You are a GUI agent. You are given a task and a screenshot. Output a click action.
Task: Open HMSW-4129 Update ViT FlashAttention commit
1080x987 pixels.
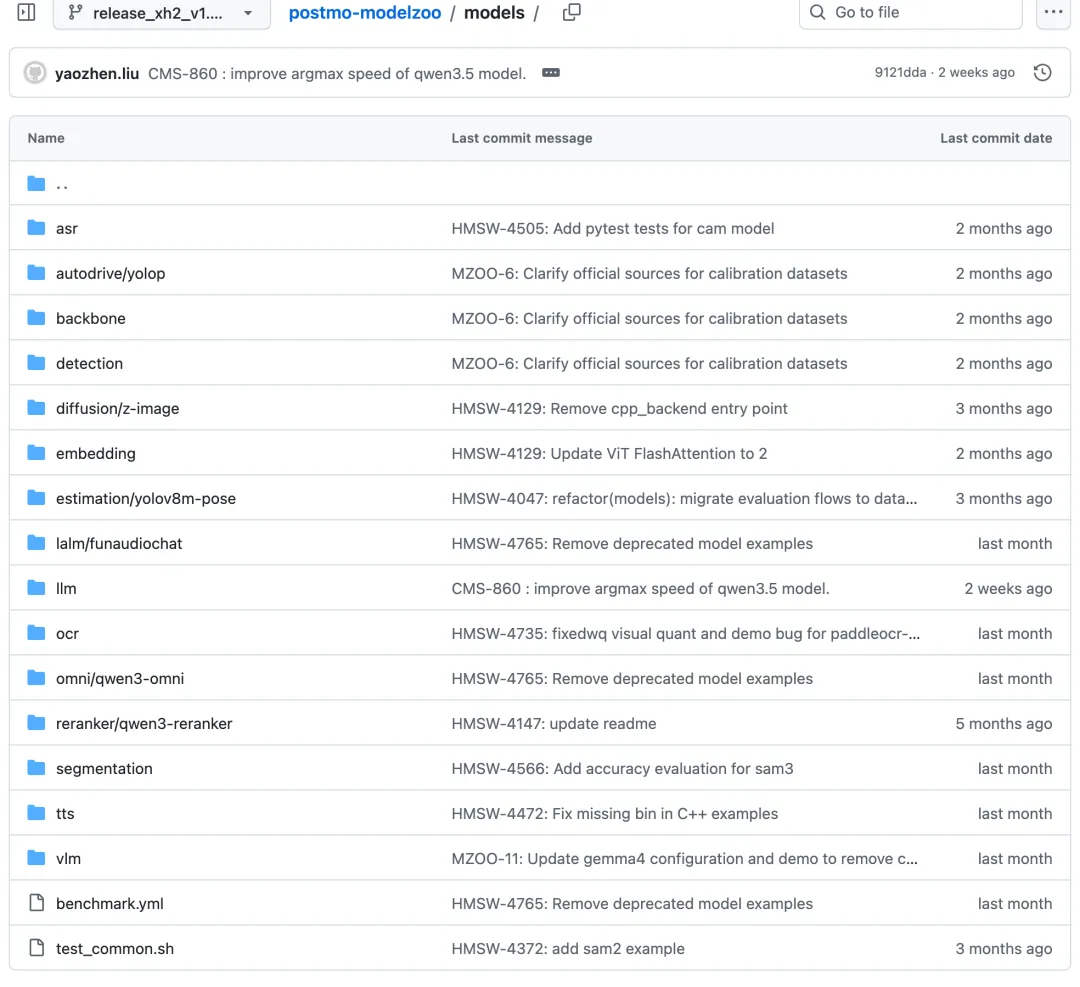[610, 454]
